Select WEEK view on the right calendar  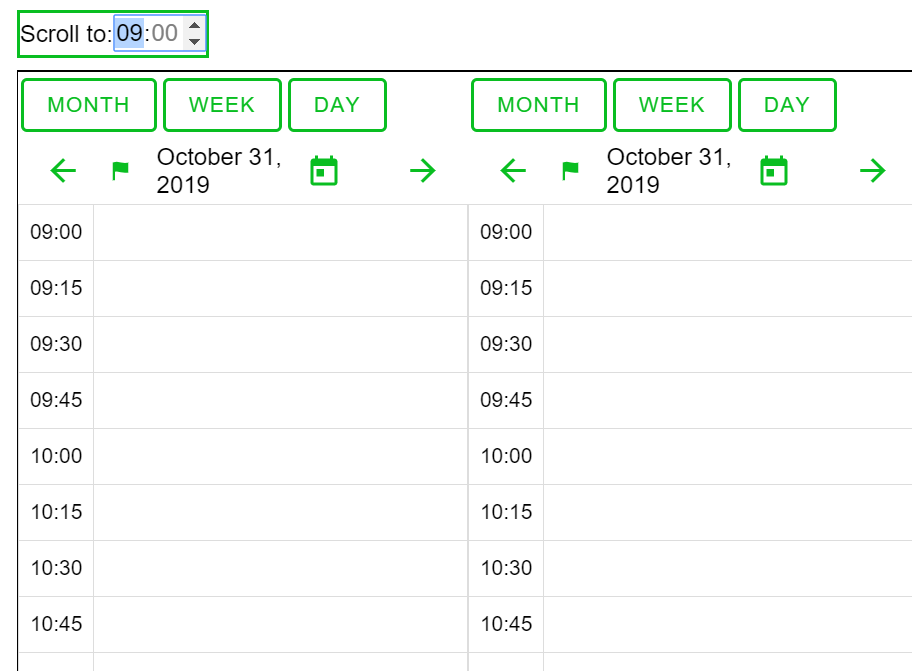coord(672,104)
